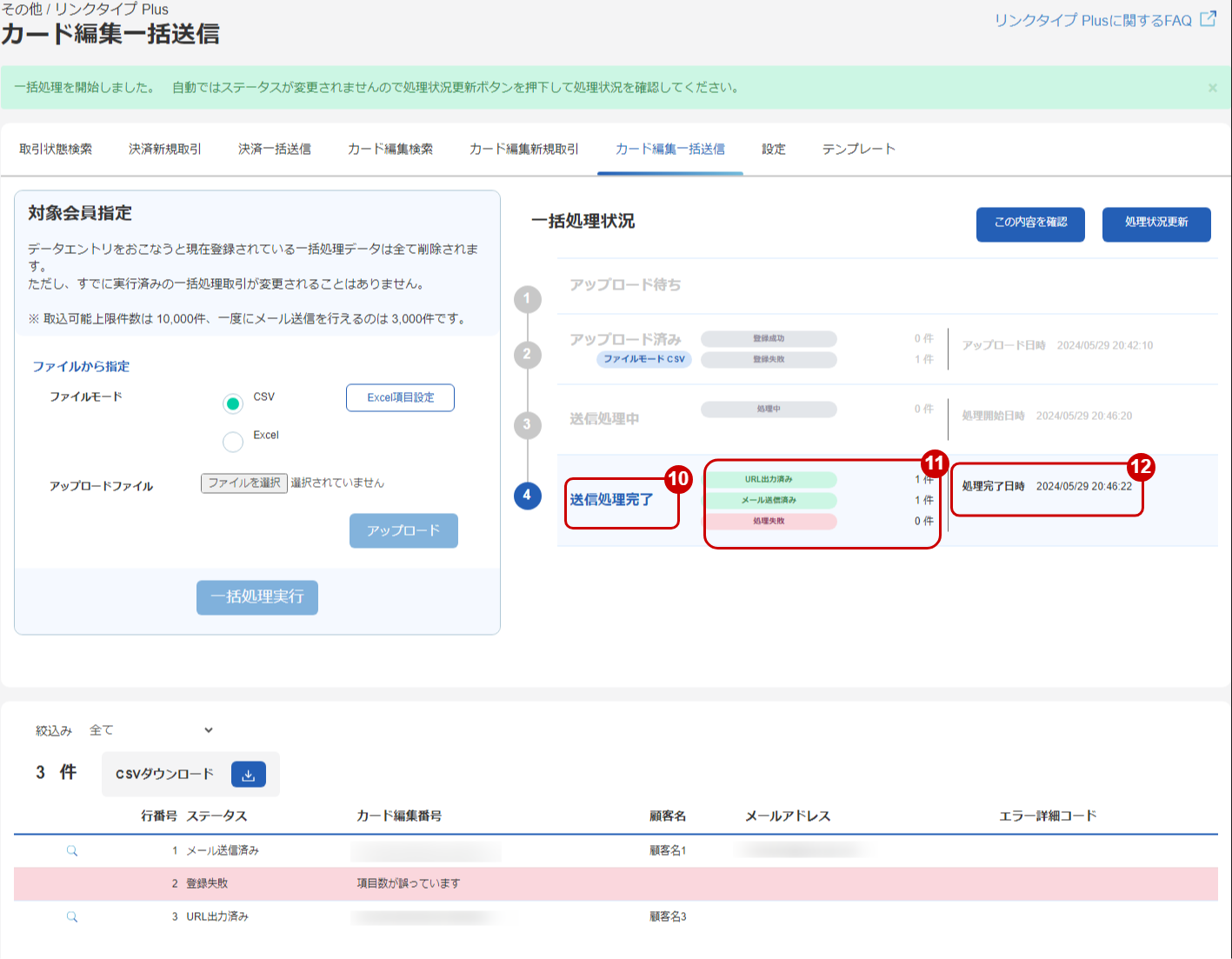Click the 一括処理実行 button
Viewport: 1232px width, 959px height.
point(257,597)
